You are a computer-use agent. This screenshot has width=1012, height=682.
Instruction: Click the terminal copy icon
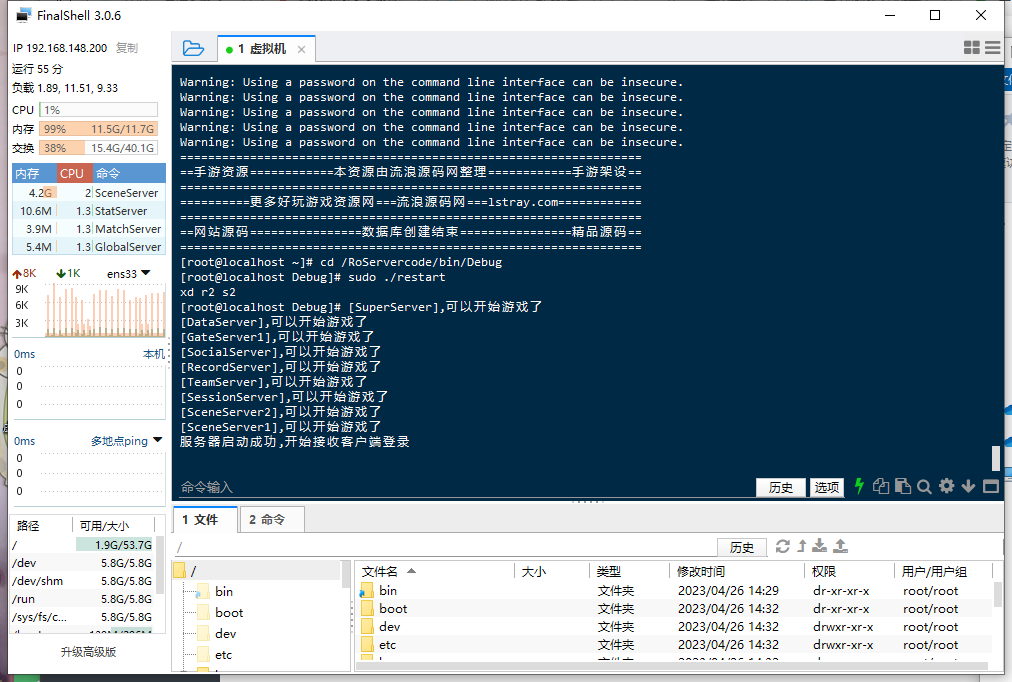880,486
